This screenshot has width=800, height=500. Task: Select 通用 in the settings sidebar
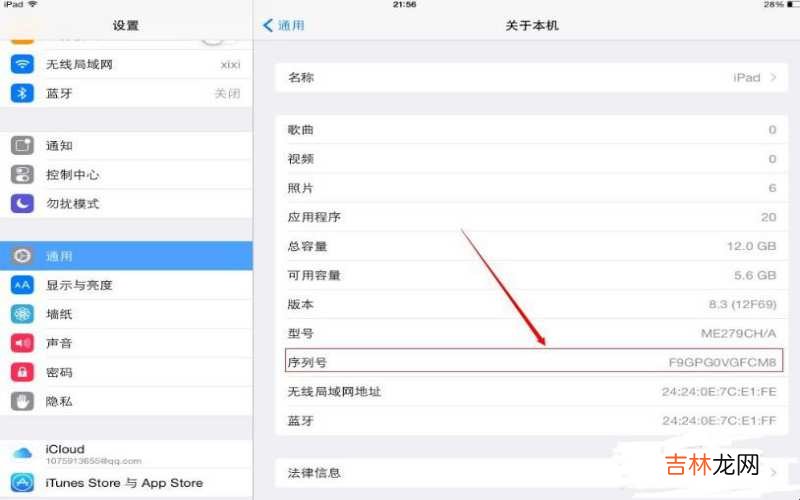[126, 256]
